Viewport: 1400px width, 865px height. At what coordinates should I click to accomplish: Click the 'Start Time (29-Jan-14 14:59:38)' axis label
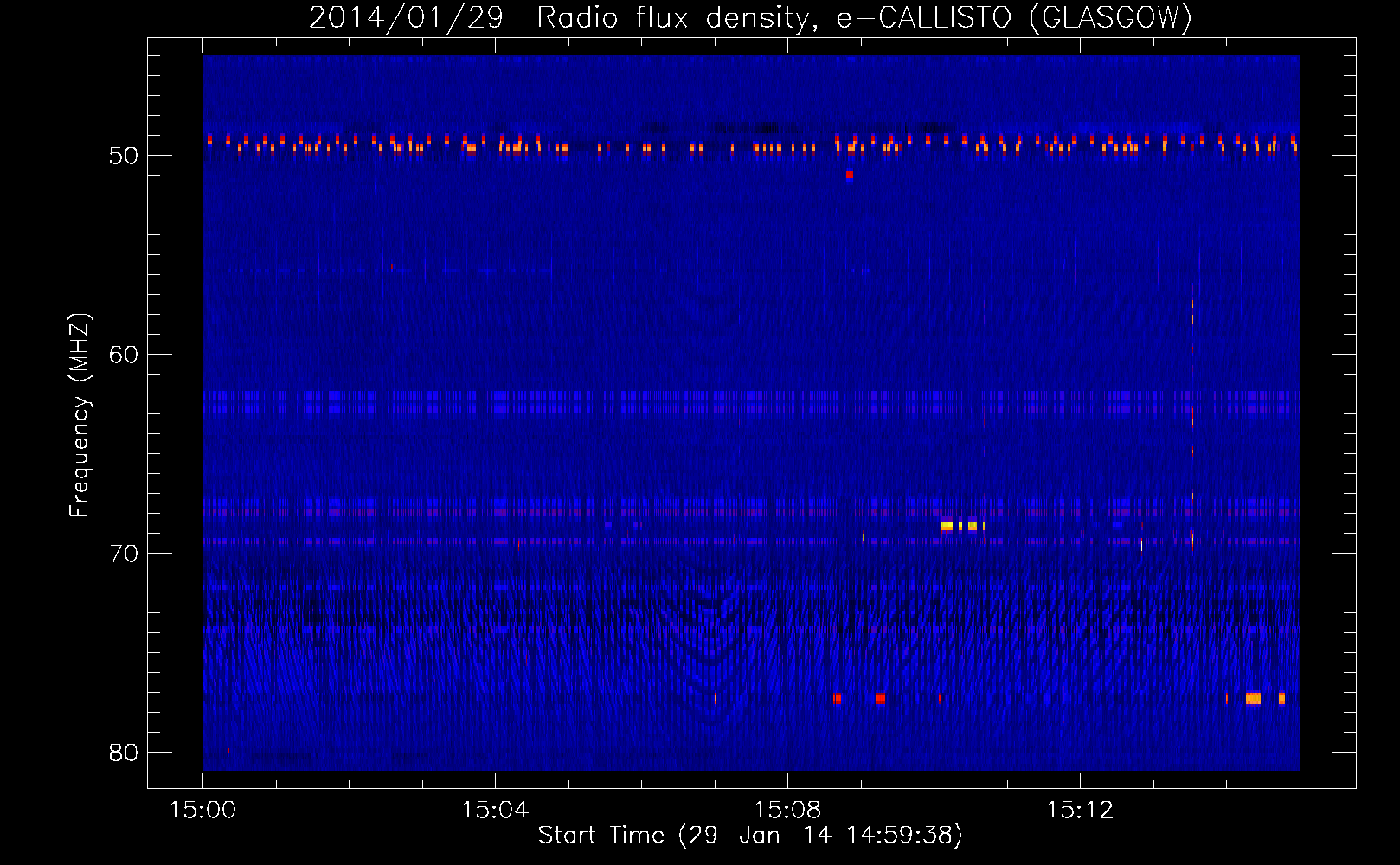pos(750,836)
